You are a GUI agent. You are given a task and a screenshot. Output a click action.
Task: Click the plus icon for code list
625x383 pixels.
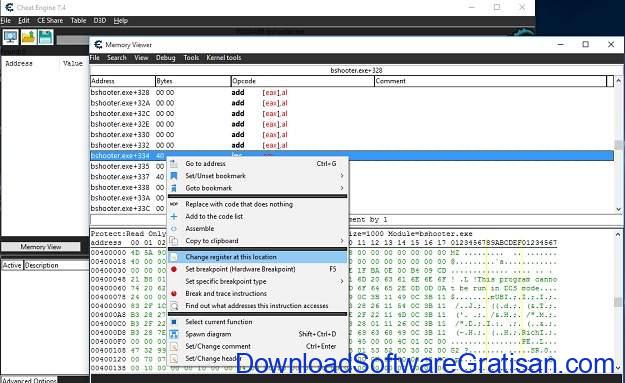tap(174, 216)
